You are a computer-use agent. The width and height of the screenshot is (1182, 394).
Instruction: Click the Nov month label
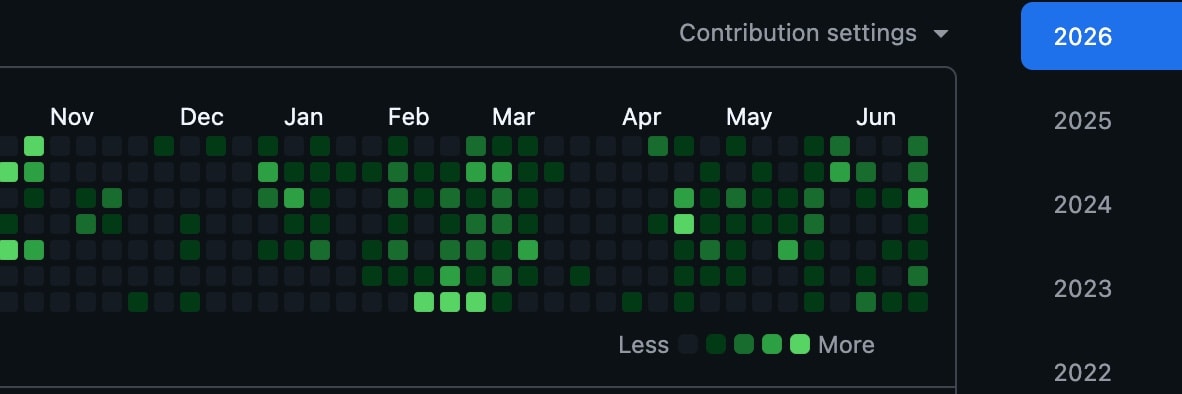tap(72, 117)
